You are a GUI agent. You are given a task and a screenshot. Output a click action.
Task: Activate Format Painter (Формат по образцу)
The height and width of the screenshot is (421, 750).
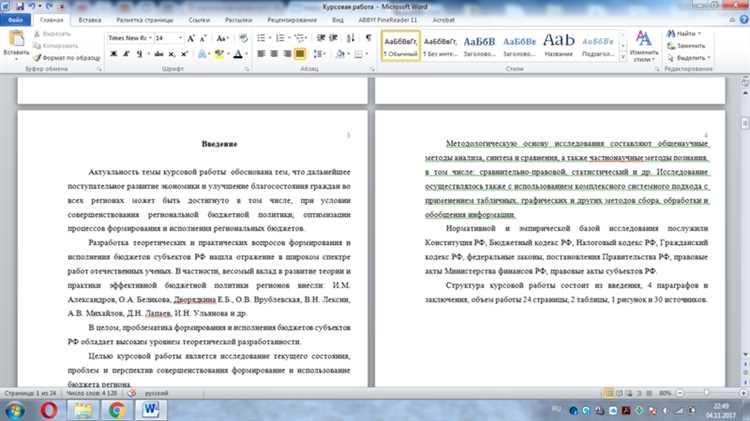click(66, 58)
